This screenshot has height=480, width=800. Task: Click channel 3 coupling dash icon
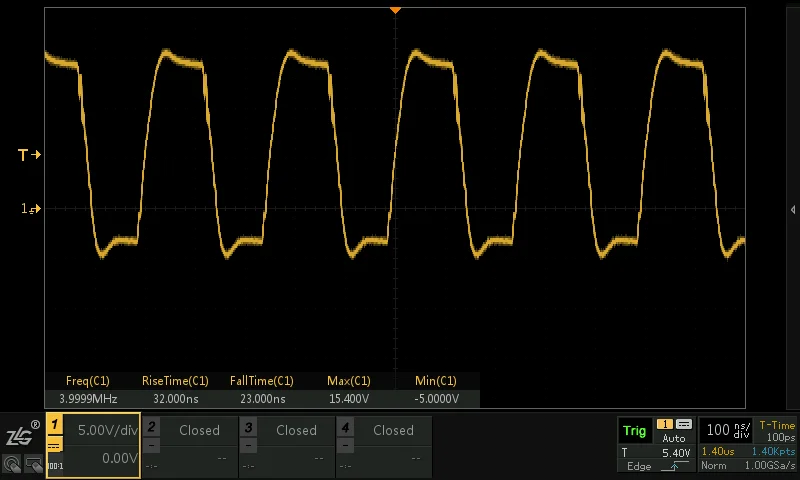pos(248,446)
